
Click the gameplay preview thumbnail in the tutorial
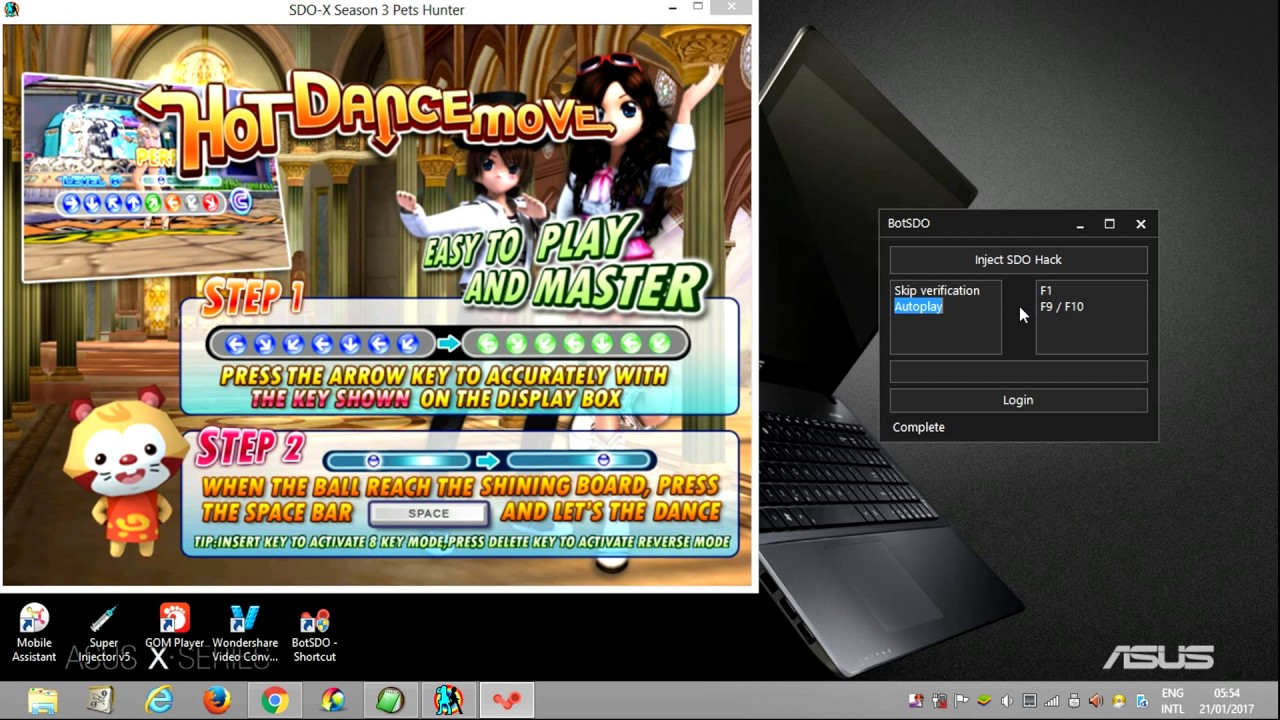pos(155,178)
